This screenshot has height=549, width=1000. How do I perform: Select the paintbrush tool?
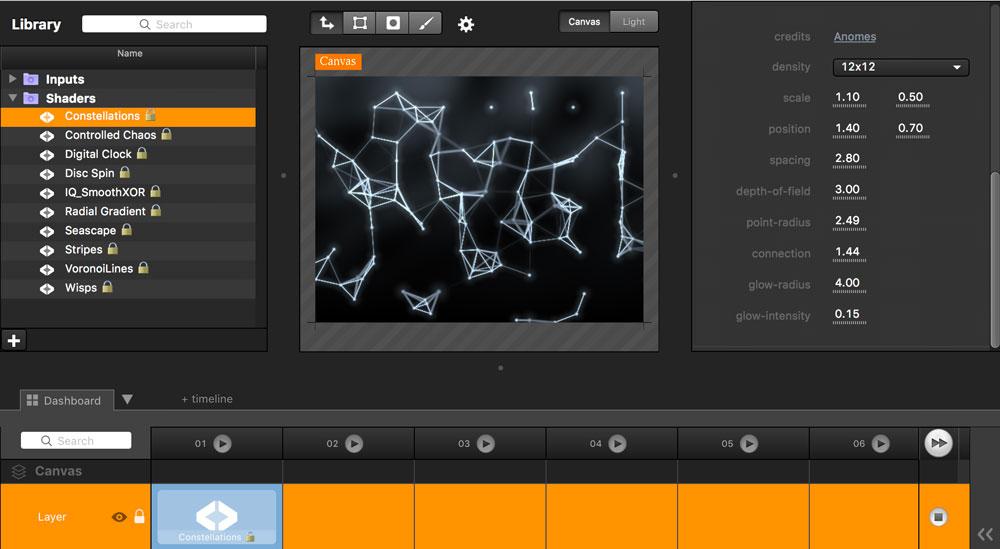[x=425, y=23]
